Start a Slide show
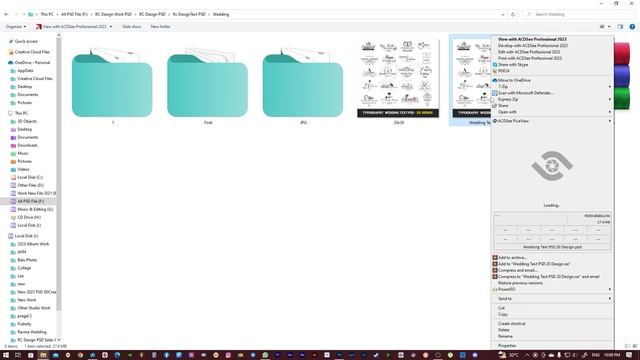The width and height of the screenshot is (640, 360). 131,27
